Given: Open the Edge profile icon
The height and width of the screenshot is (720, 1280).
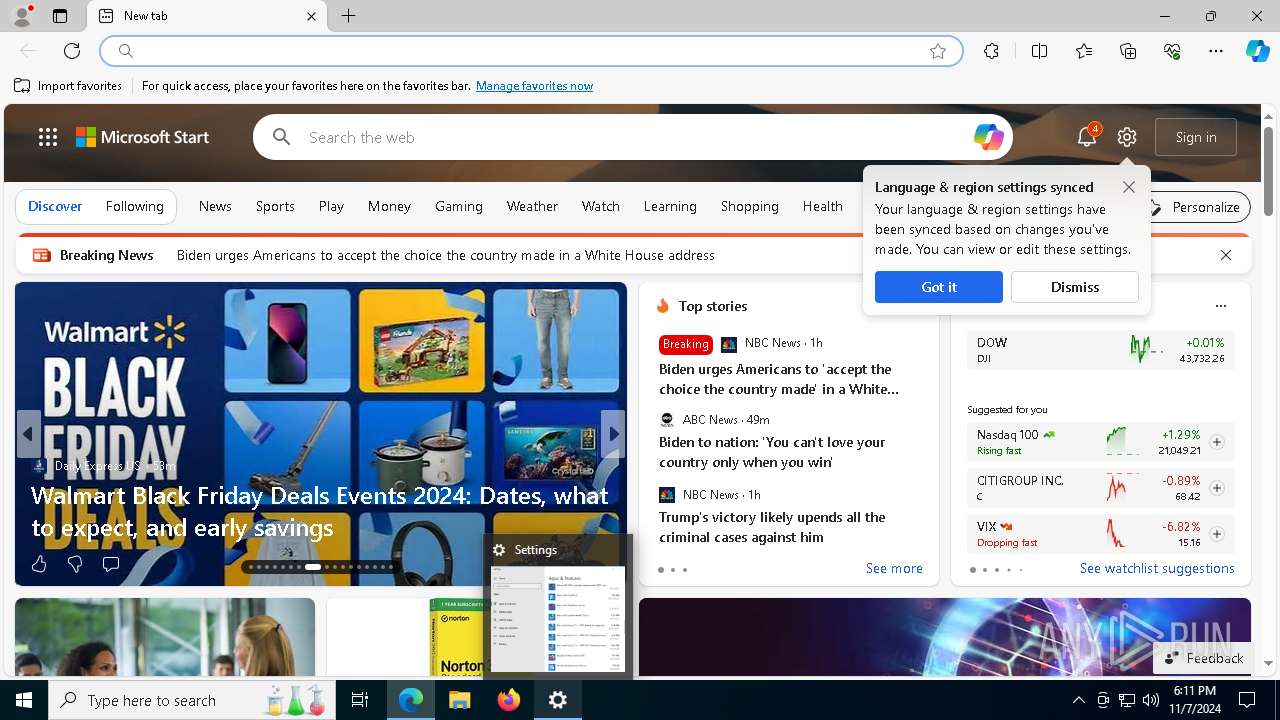Looking at the screenshot, I should pos(22,16).
